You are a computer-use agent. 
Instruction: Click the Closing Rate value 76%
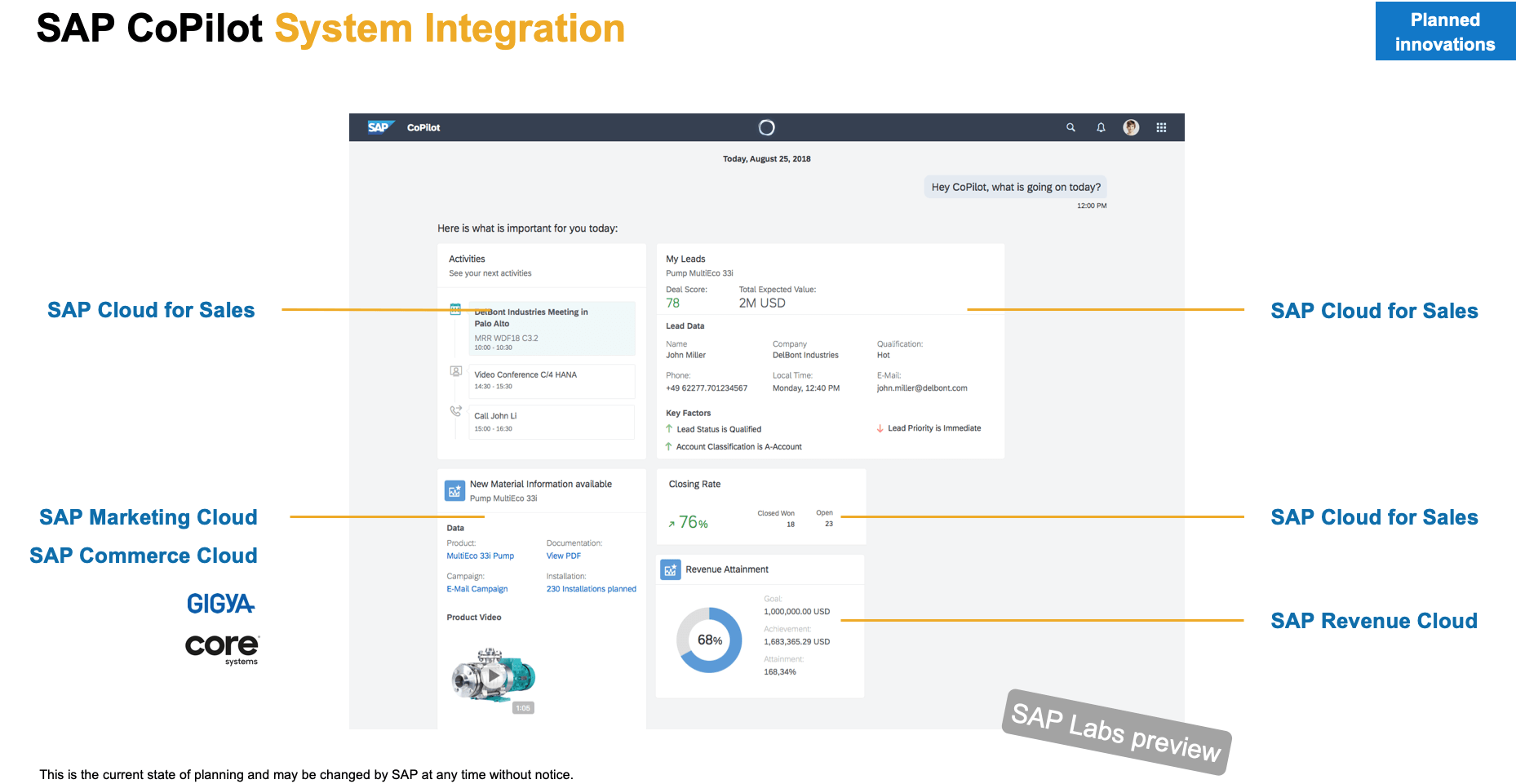tap(693, 523)
